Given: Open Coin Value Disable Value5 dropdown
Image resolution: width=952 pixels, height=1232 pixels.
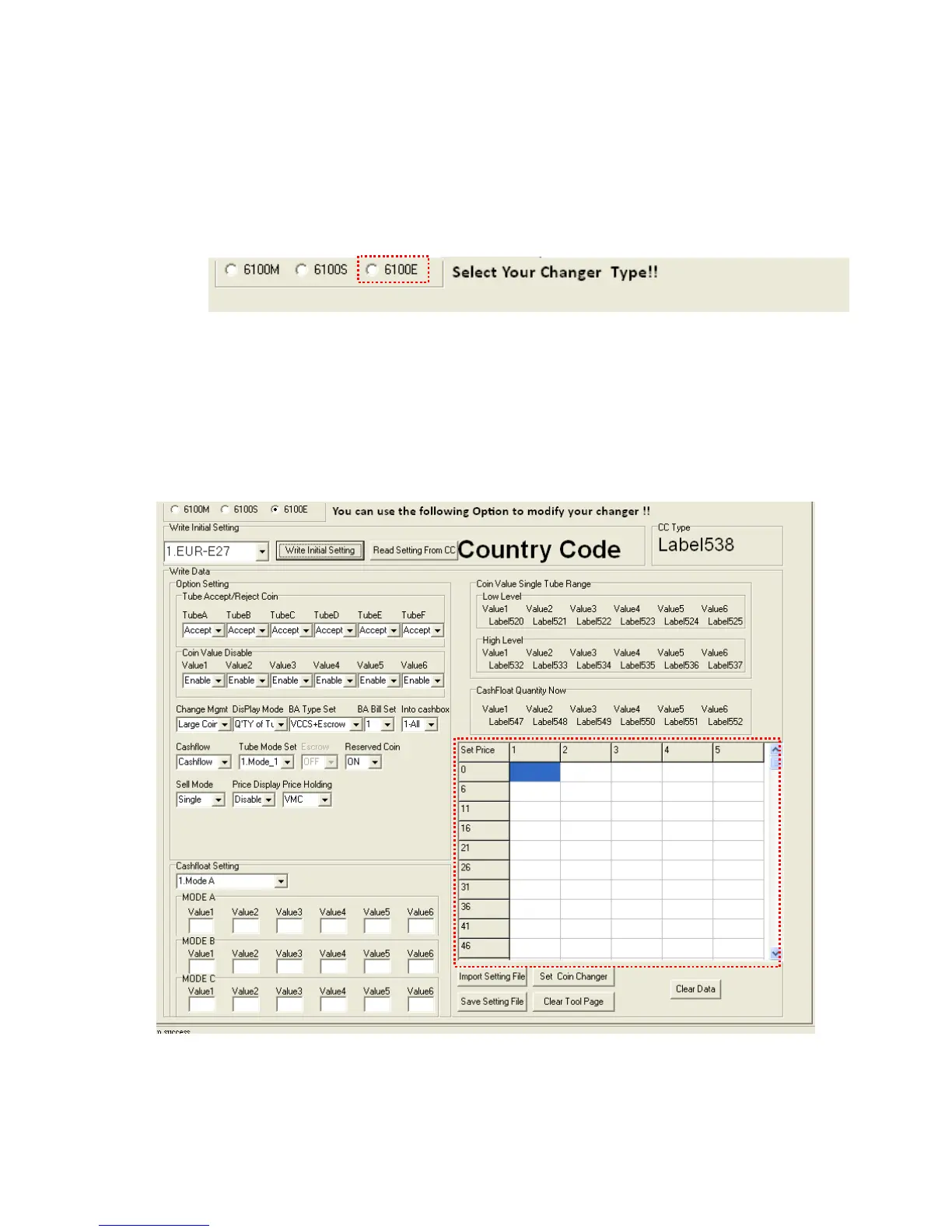Looking at the screenshot, I should click(x=394, y=681).
